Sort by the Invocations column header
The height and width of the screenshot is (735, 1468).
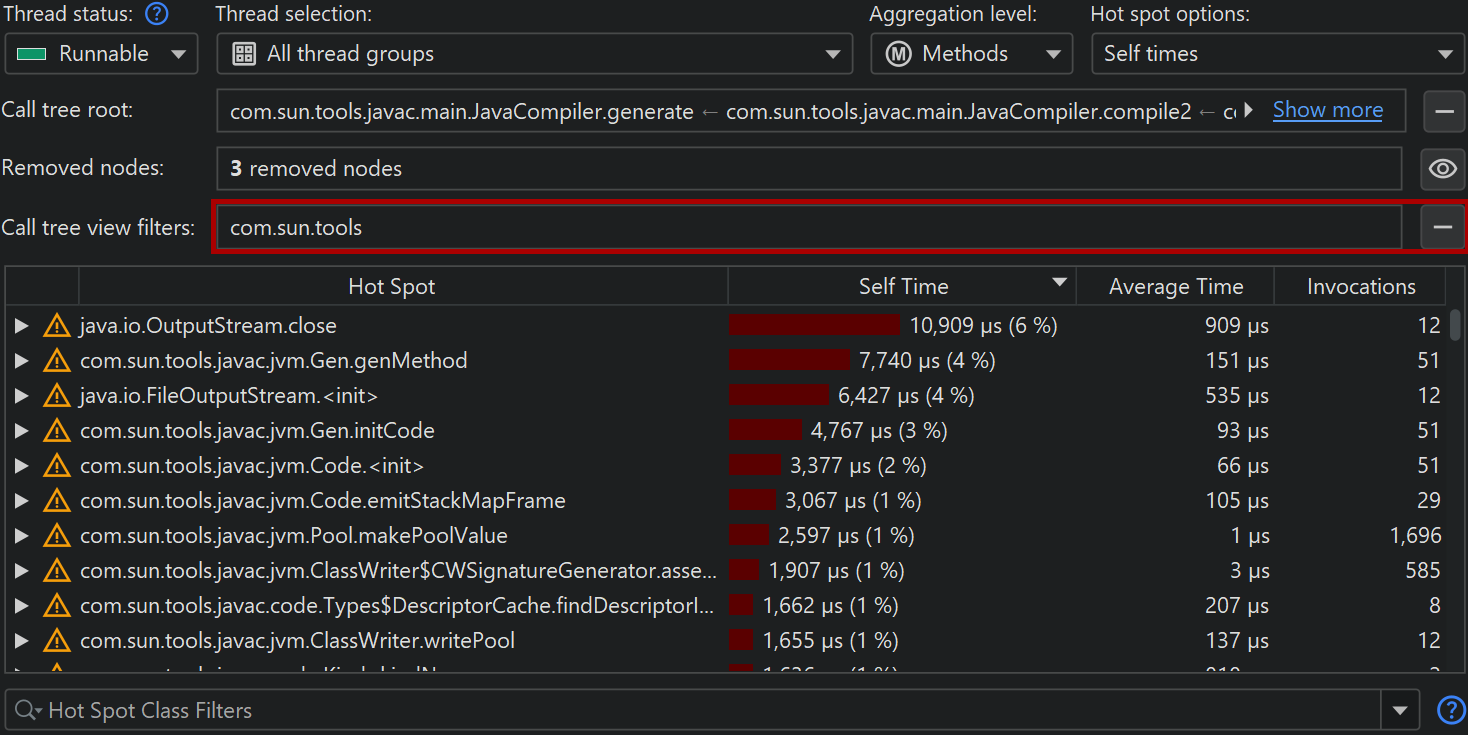pos(1360,287)
